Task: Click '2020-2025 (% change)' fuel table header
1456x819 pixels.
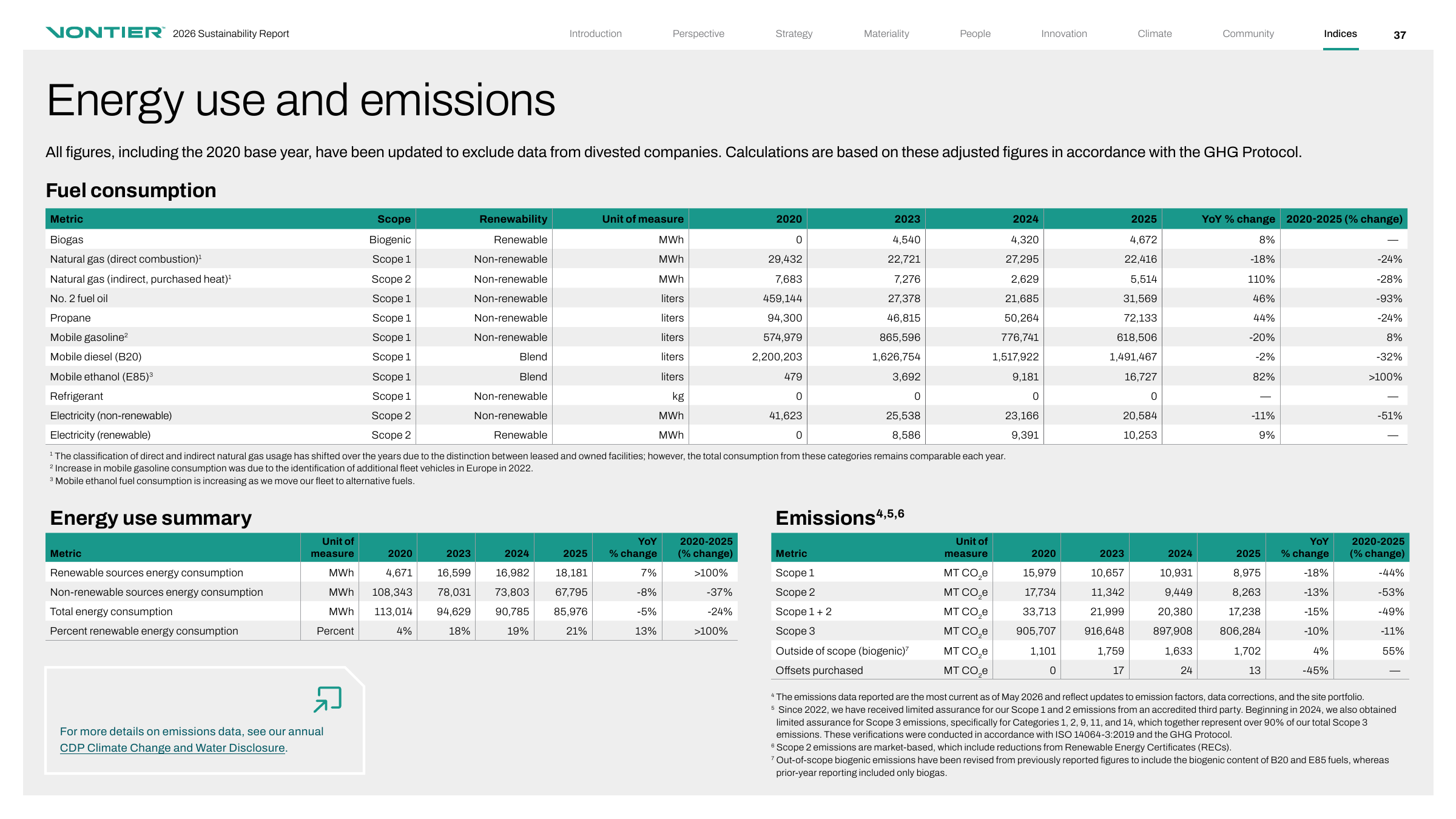Action: coord(1344,219)
